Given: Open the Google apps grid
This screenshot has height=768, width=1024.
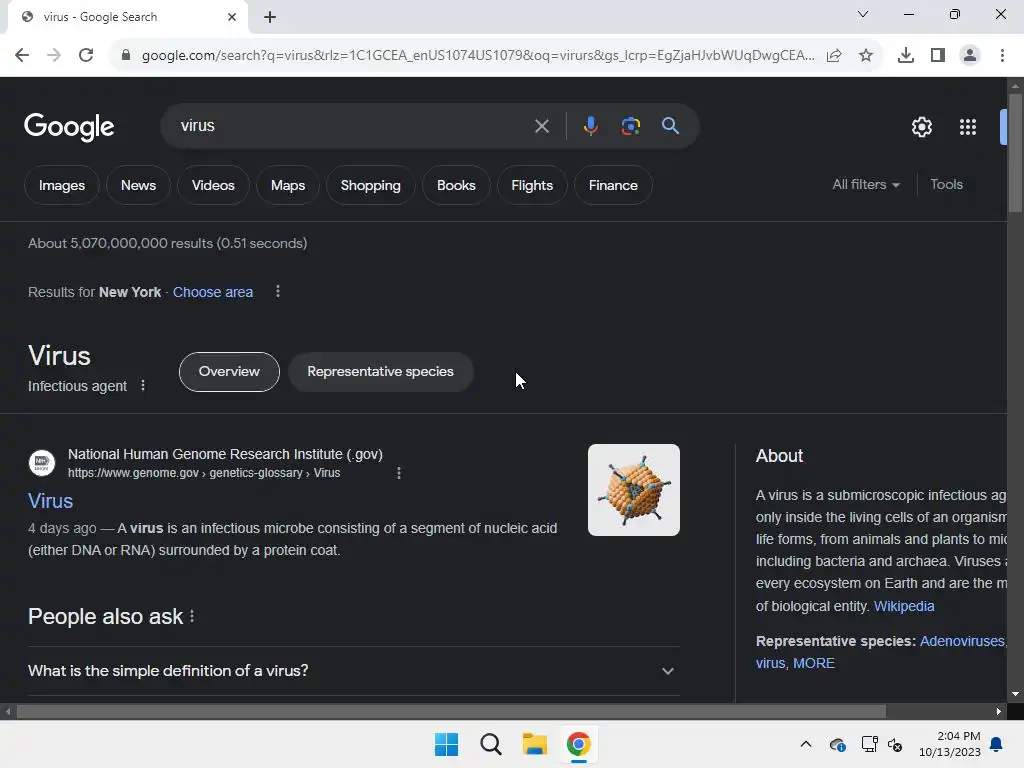Looking at the screenshot, I should pos(968,127).
